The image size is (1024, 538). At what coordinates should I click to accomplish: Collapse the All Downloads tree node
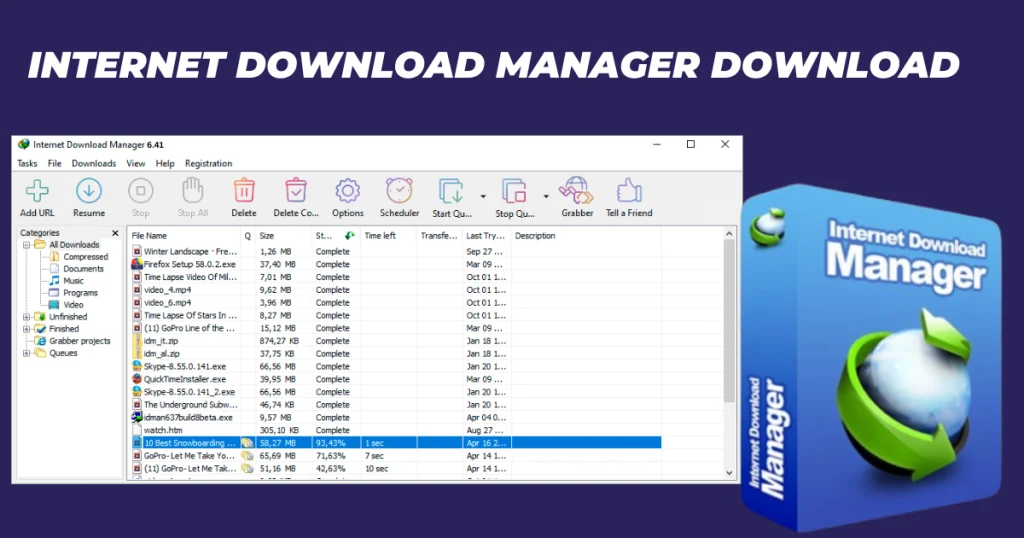click(x=27, y=245)
